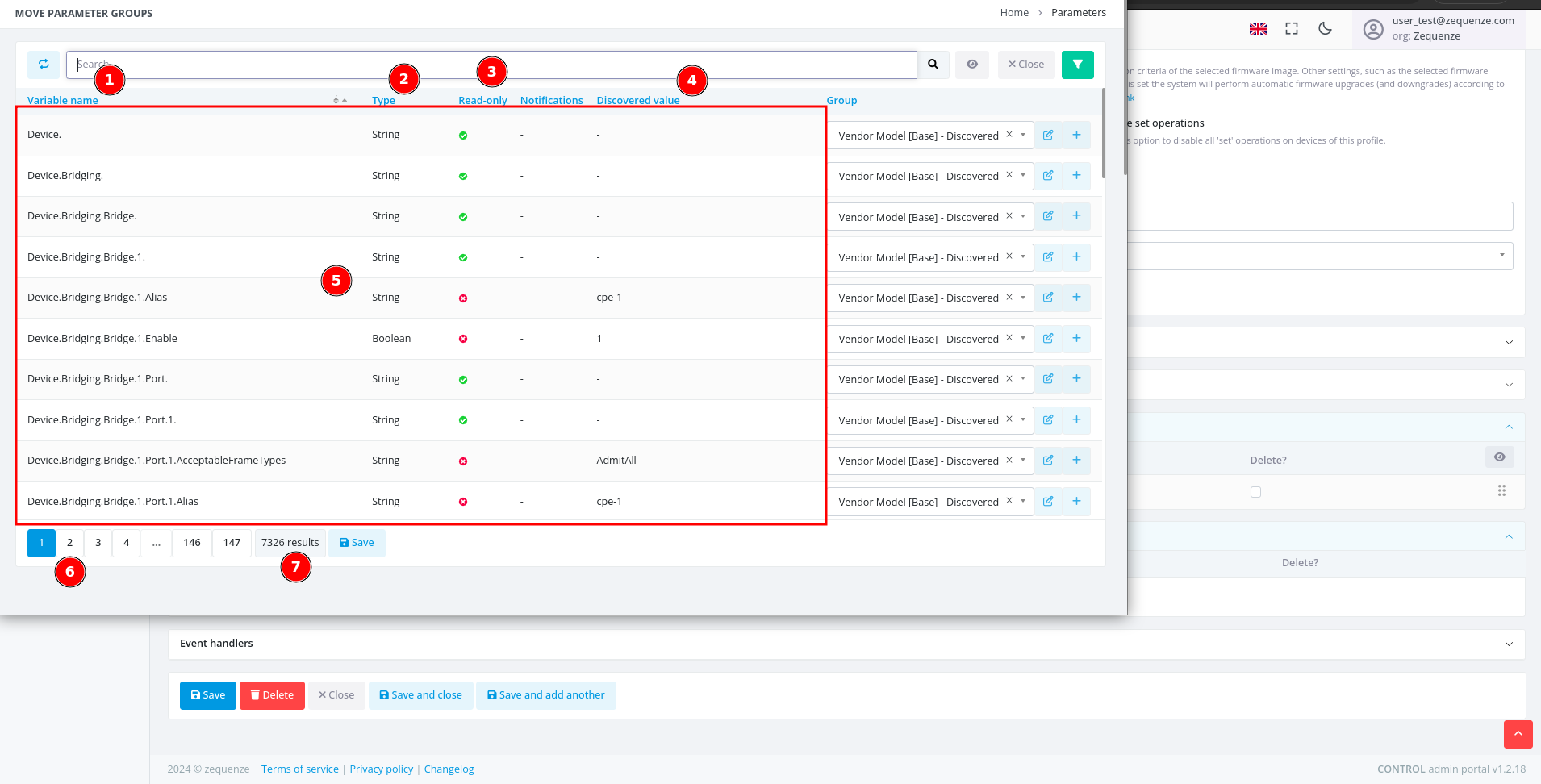Toggle the eye button beside Delete? header
This screenshot has width=1541, height=784.
(x=1499, y=457)
